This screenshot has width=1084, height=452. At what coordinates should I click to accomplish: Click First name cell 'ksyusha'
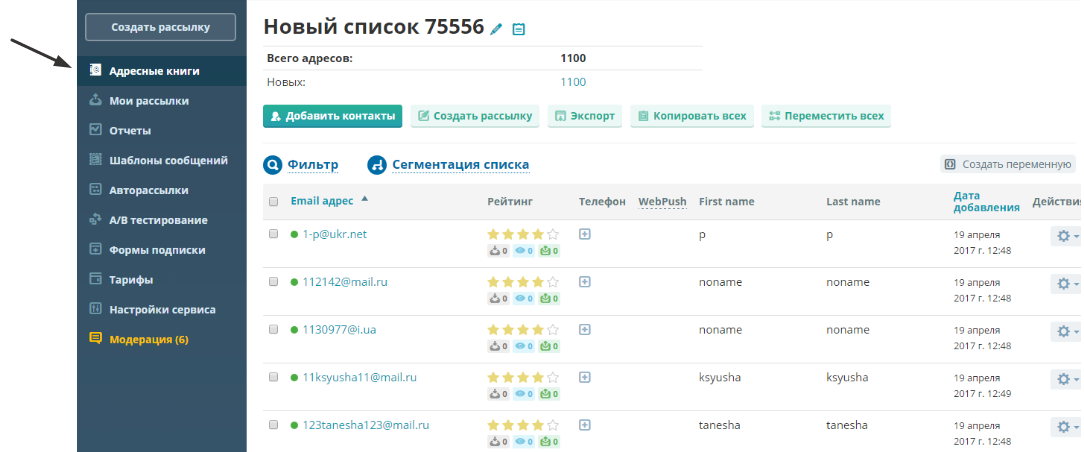(720, 377)
